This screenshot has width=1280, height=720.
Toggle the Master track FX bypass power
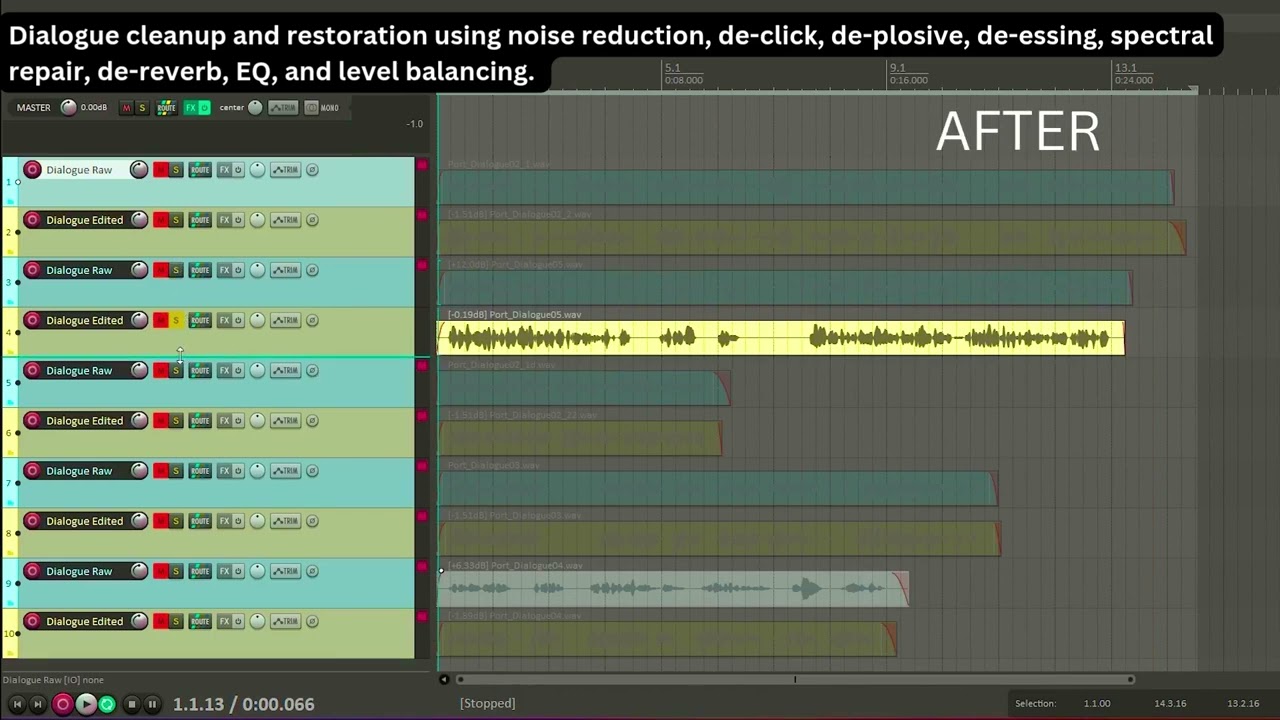click(205, 108)
